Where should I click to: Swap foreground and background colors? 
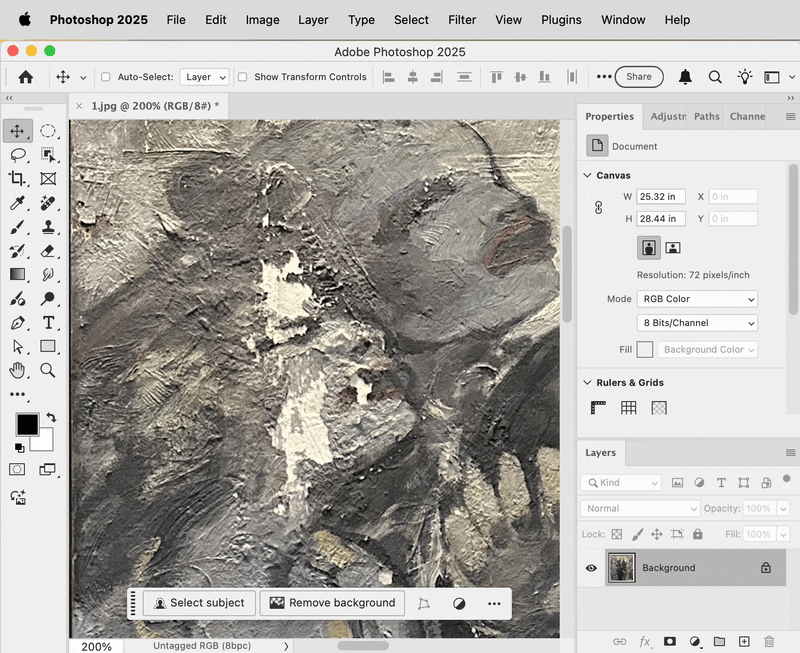pos(51,417)
